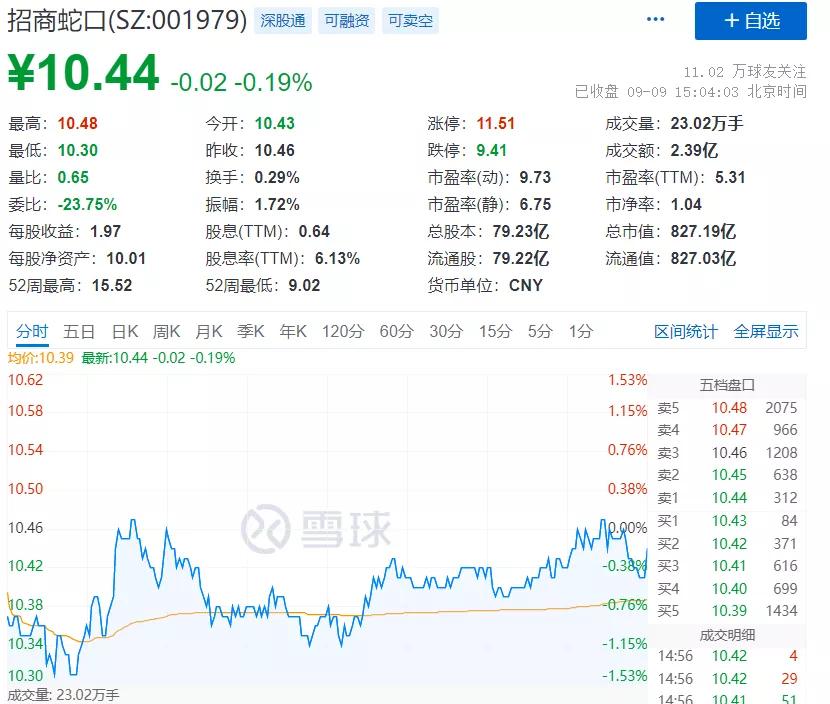Open the three-dots more options menu
The image size is (830, 704).
[x=655, y=20]
